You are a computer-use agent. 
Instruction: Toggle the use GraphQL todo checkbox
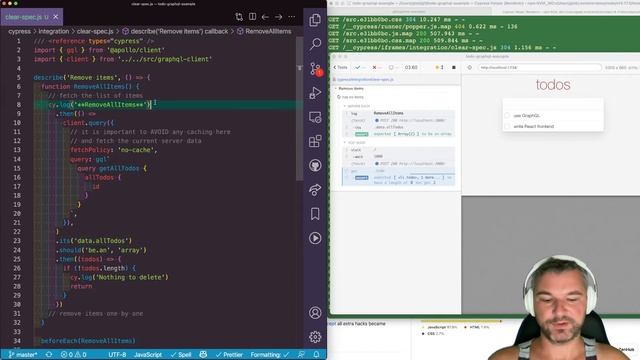click(507, 116)
